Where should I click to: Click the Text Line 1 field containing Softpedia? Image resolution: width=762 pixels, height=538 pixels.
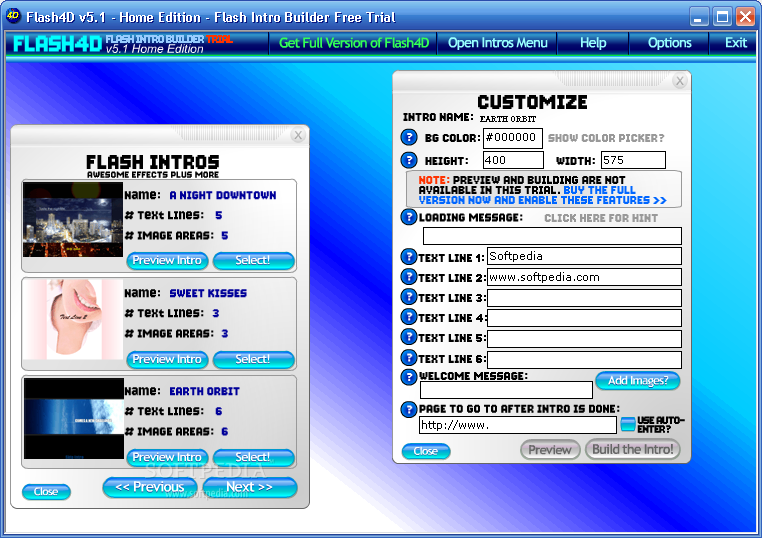coord(584,256)
